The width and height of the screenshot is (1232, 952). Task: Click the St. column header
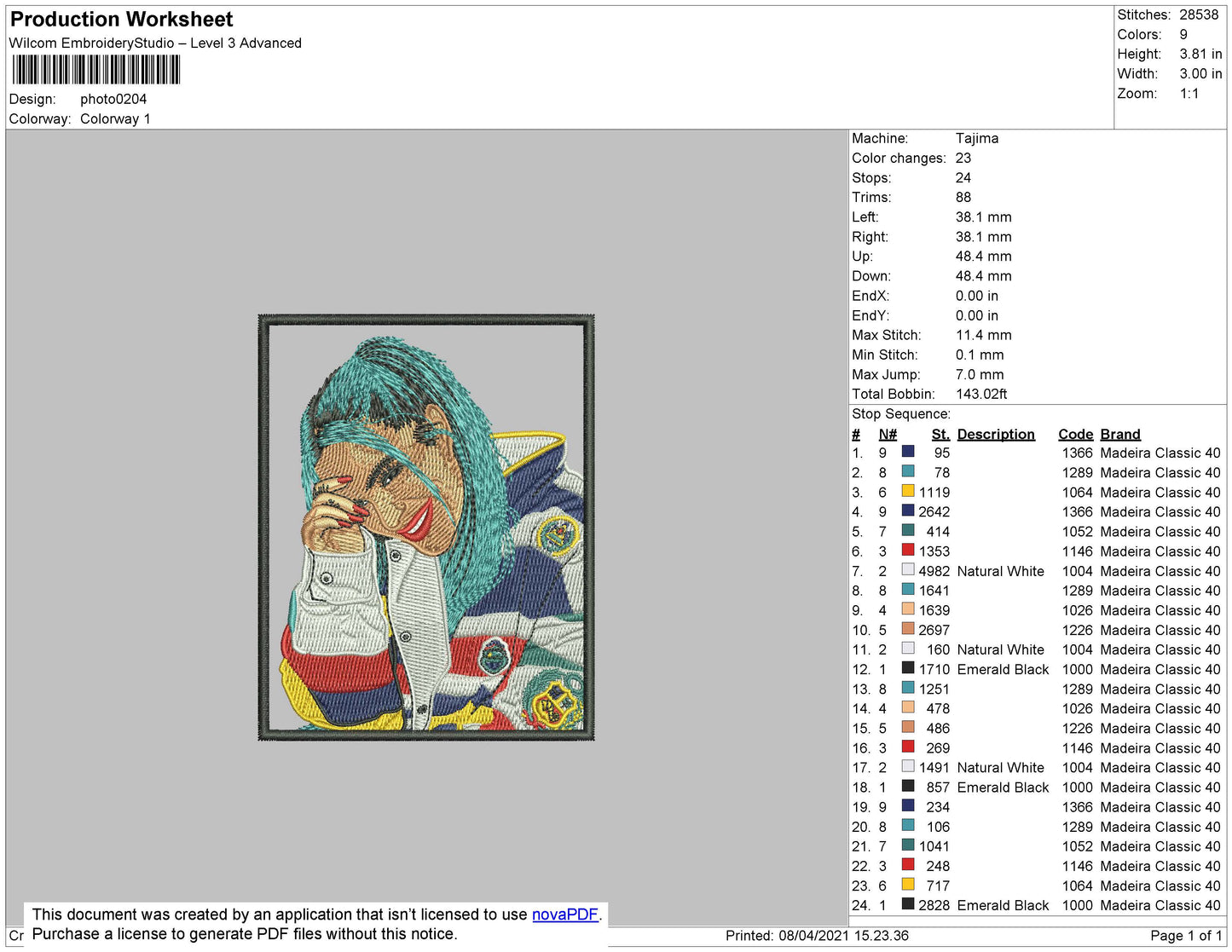(x=940, y=434)
